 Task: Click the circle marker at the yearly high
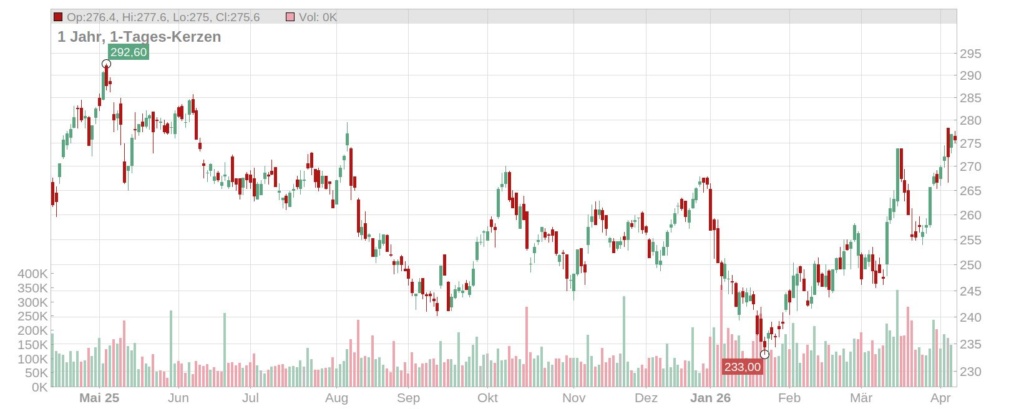pos(106,64)
